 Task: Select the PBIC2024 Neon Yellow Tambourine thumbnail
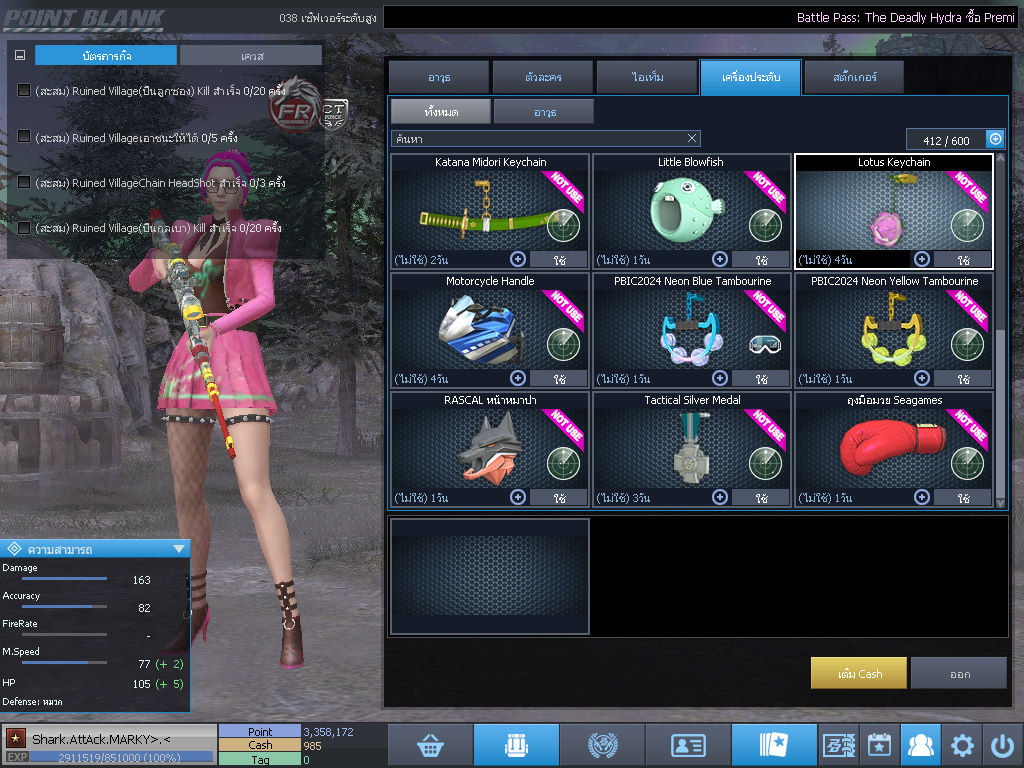point(894,329)
